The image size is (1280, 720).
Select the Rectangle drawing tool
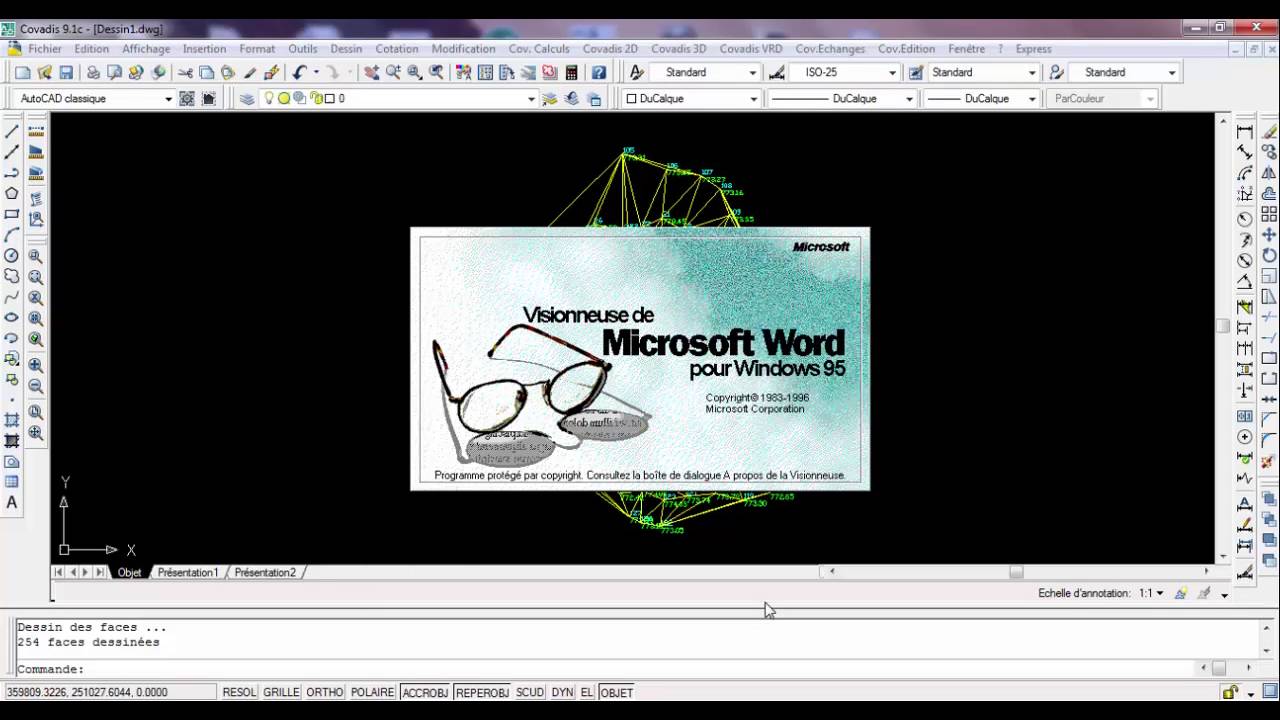(x=12, y=214)
